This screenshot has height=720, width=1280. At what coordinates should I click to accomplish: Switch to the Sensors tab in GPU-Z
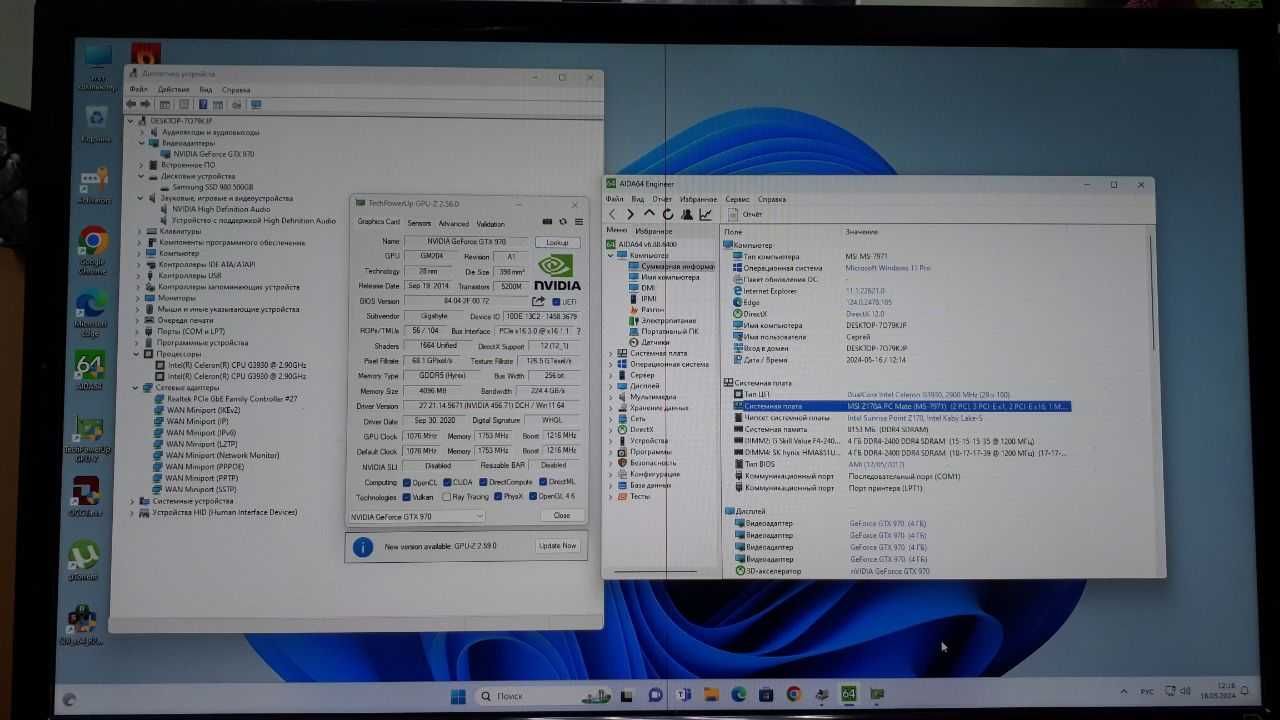419,224
